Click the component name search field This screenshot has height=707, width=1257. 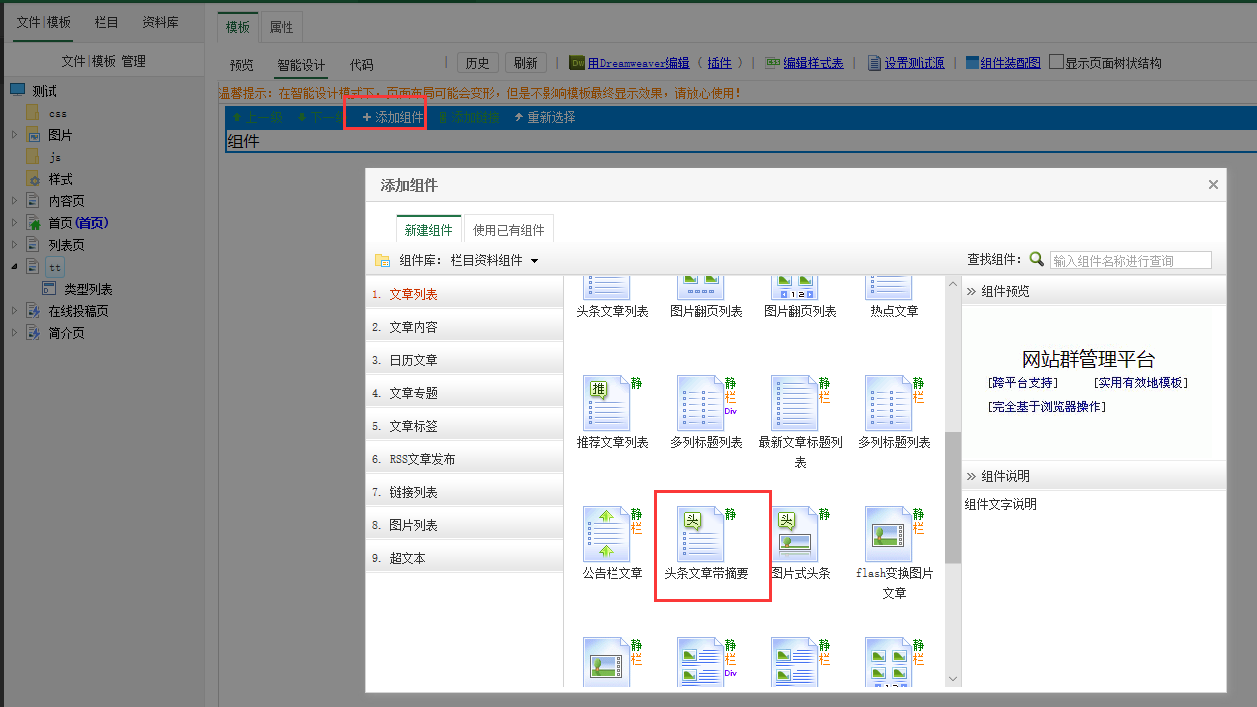pyautogui.click(x=1130, y=260)
